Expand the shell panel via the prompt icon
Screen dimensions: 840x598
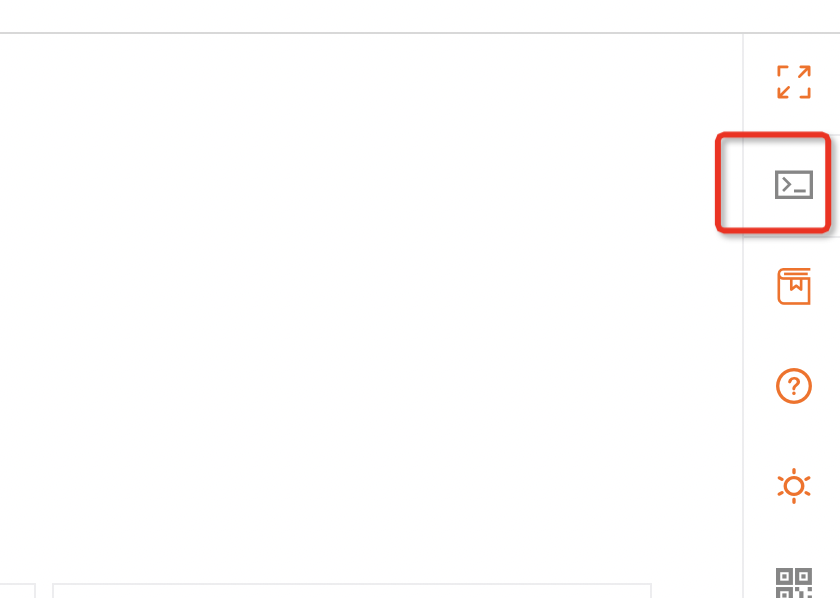click(793, 184)
